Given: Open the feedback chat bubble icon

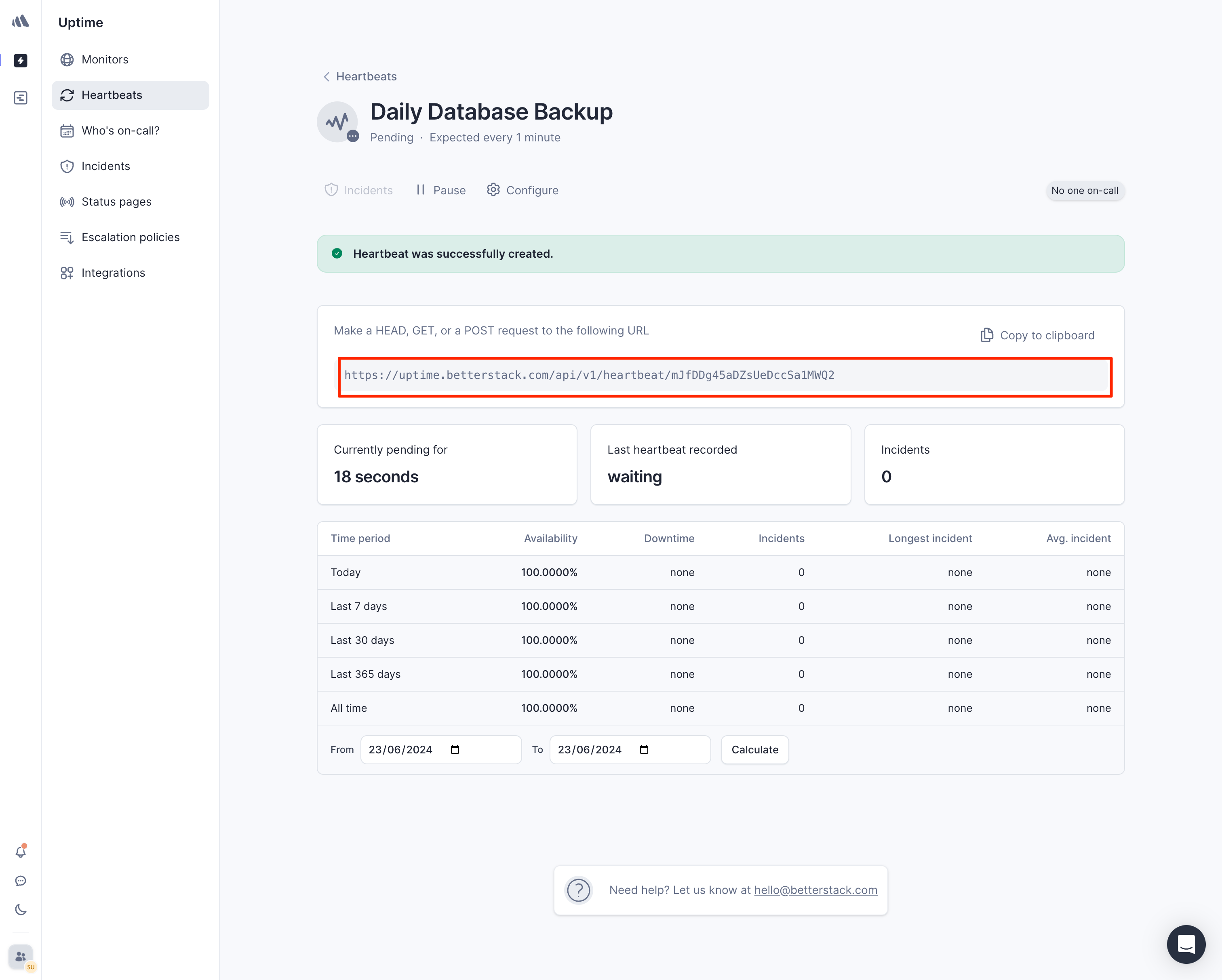Looking at the screenshot, I should (x=20, y=881).
